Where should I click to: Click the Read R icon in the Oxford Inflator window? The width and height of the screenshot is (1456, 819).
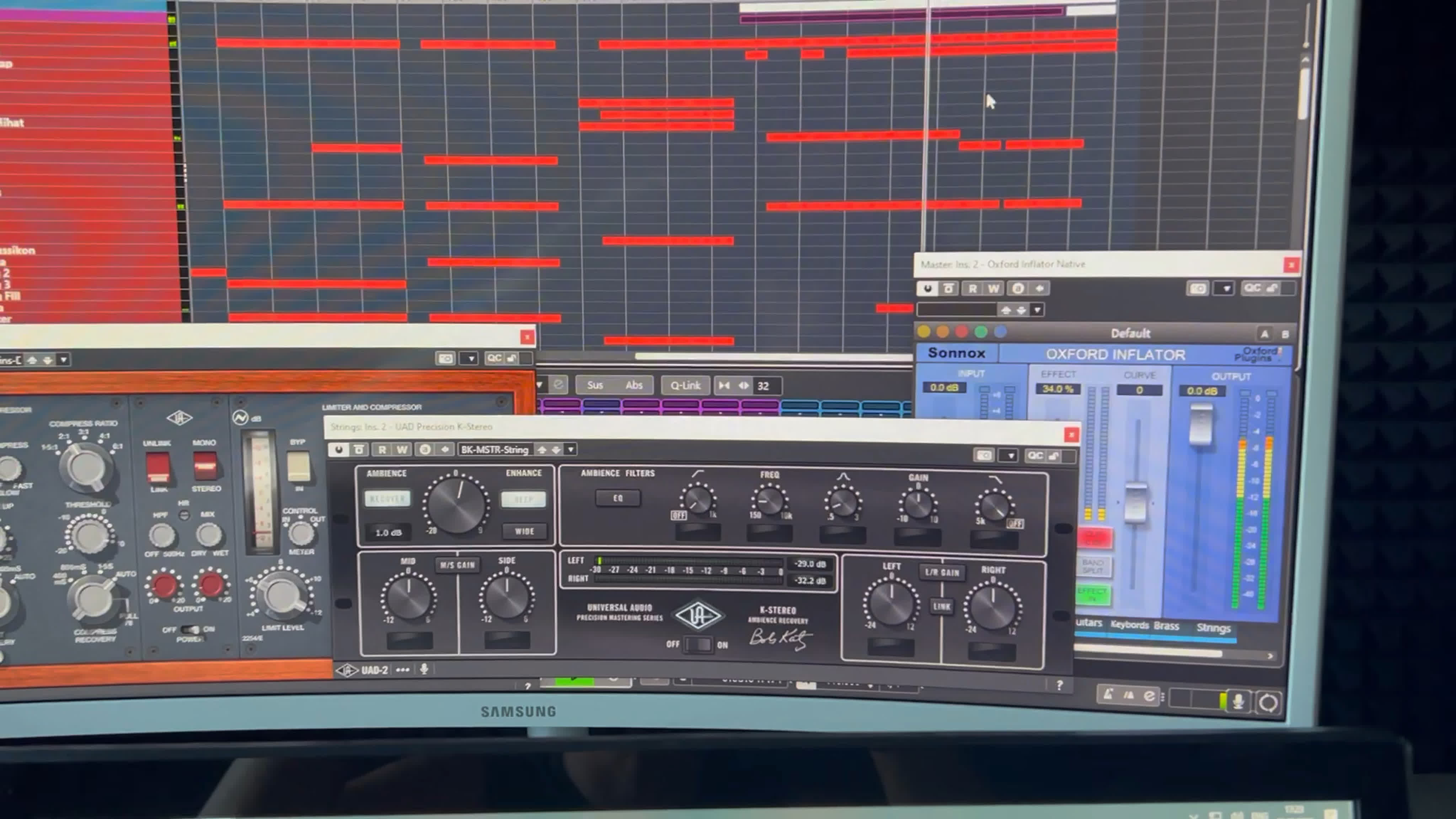[973, 288]
